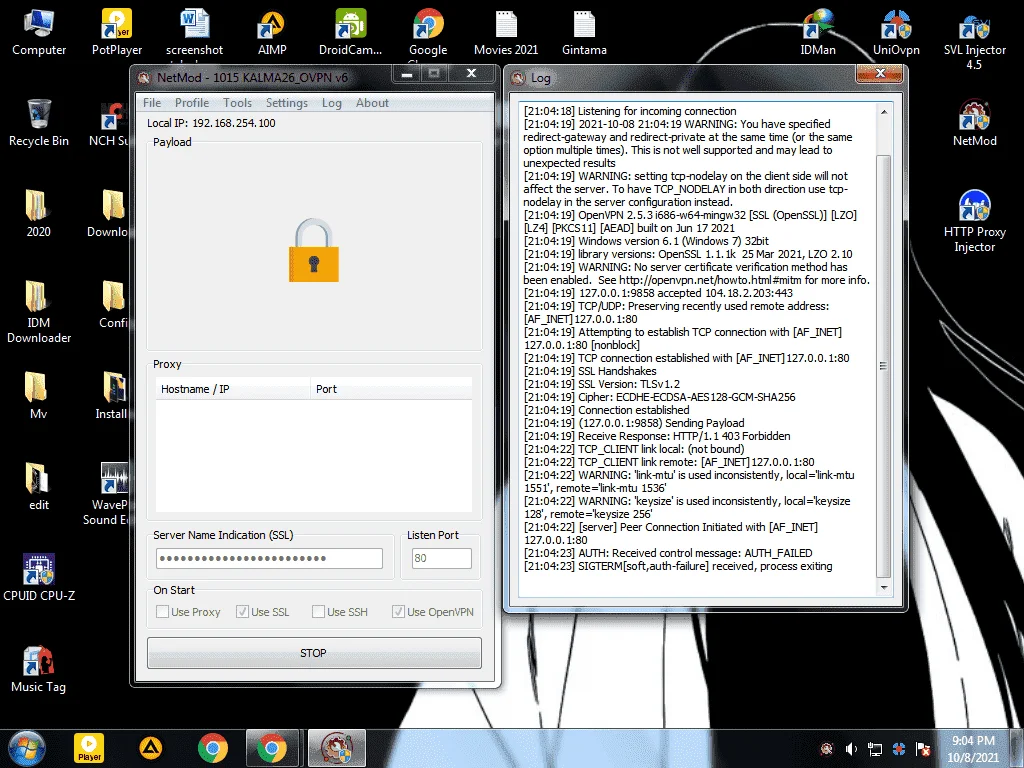Open the PotPlayer desktop shortcut
Viewport: 1024px width, 768px height.
117,33
